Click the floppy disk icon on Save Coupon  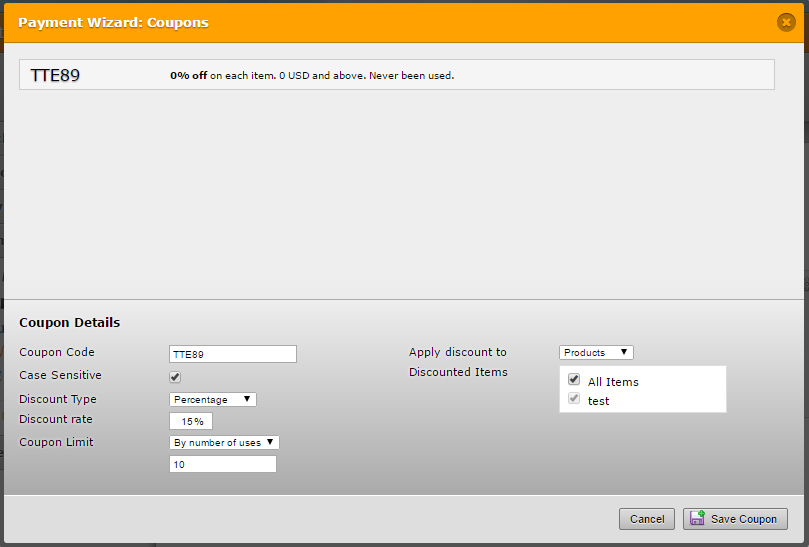[x=697, y=518]
